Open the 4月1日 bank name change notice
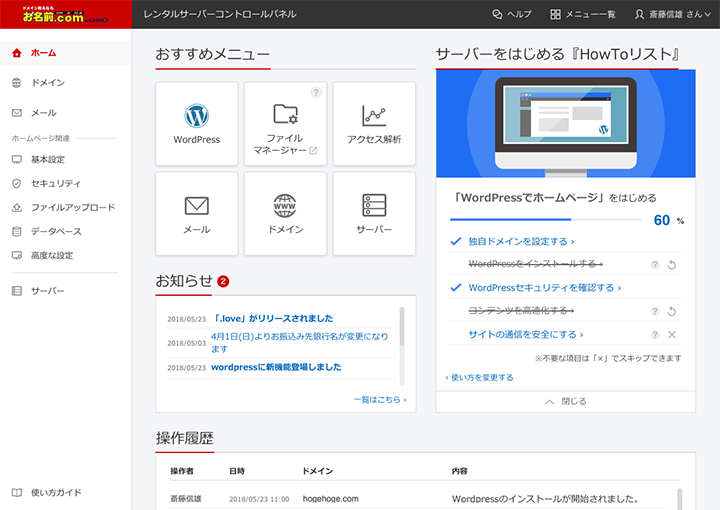Viewport: 720px width, 510px height. pos(299,342)
